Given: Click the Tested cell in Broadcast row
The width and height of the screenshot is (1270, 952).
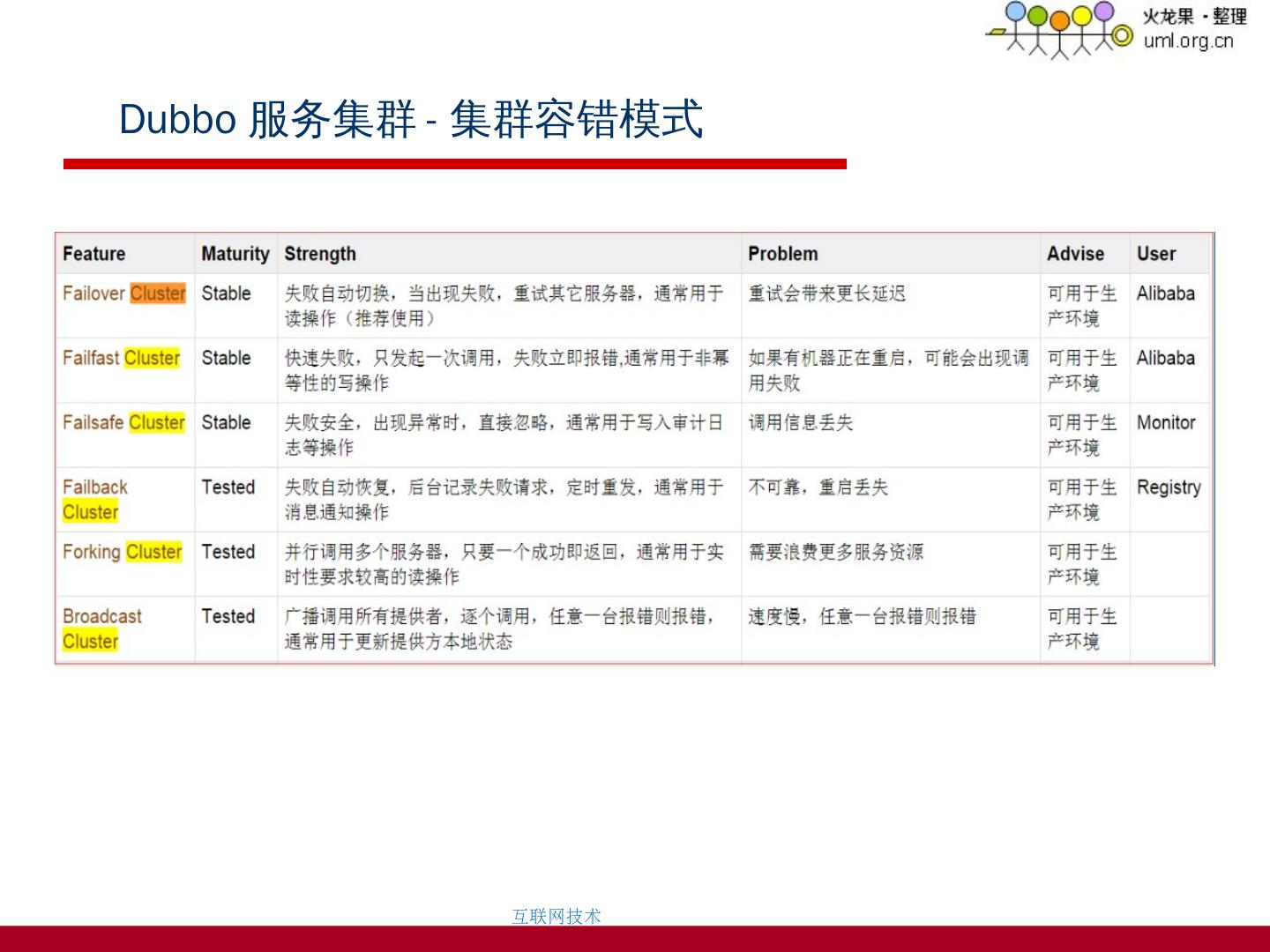Looking at the screenshot, I should pyautogui.click(x=228, y=616).
